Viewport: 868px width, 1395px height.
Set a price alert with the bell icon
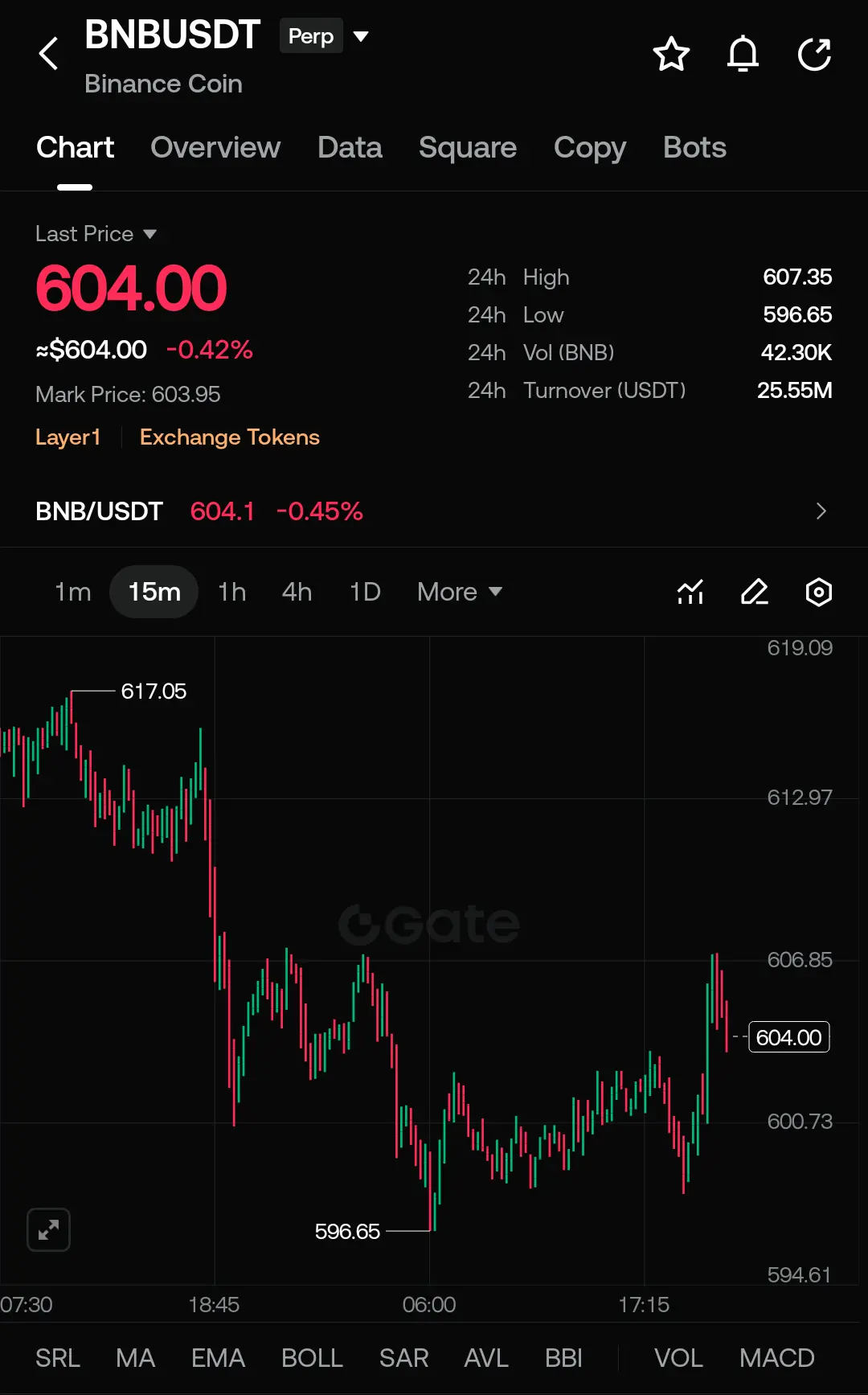point(743,55)
